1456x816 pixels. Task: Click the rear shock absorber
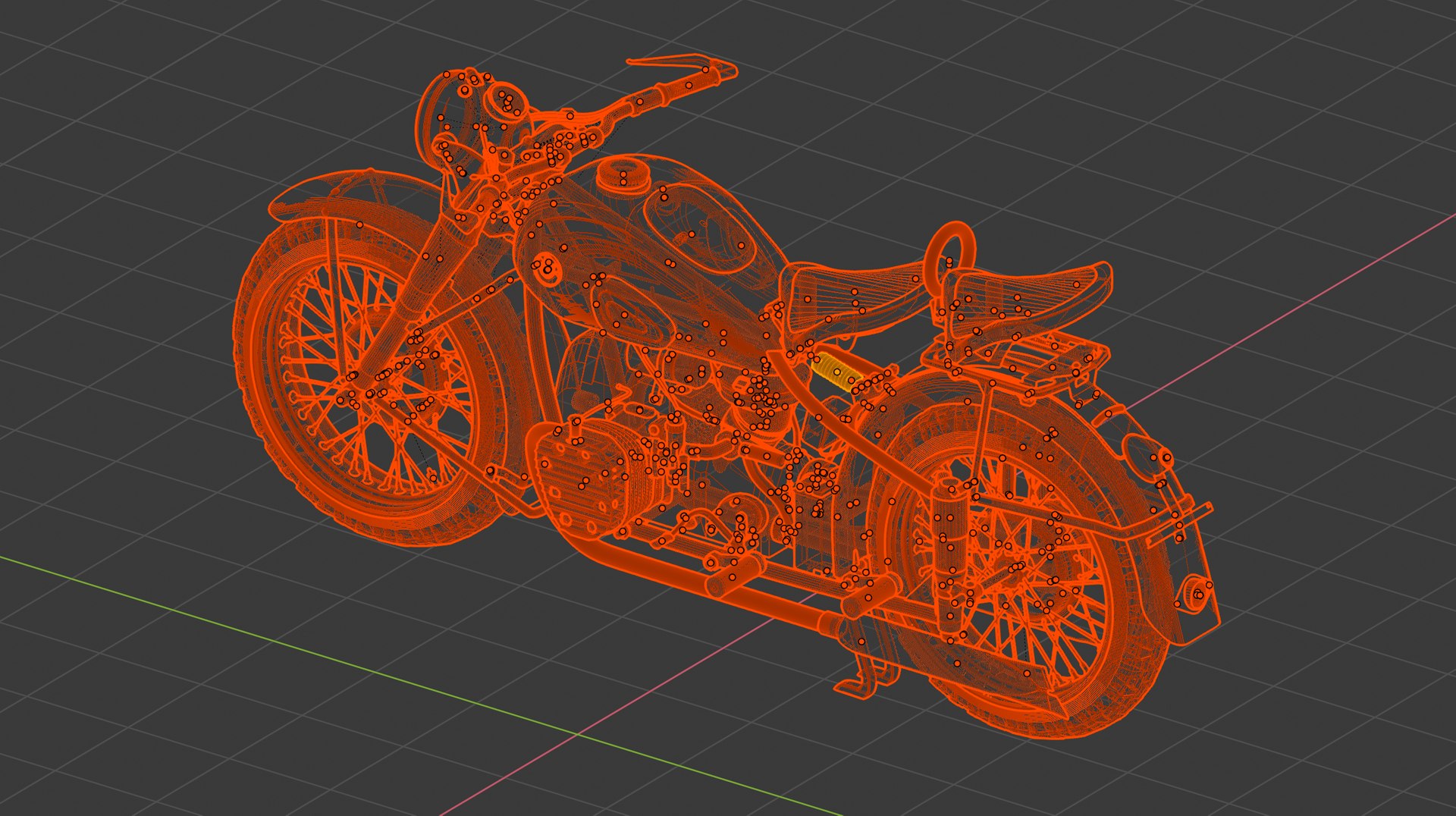click(x=949, y=554)
